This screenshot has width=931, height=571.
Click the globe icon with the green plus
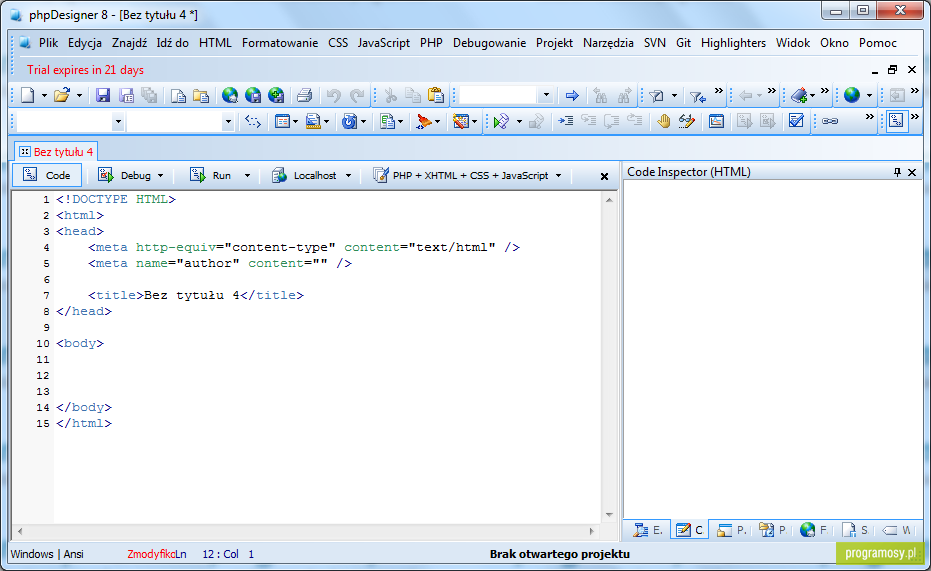(276, 95)
